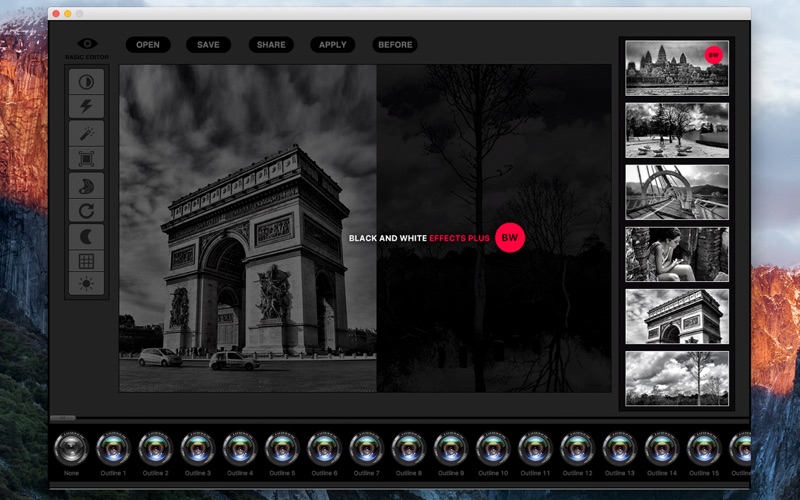Select the lightning bolt tool
The height and width of the screenshot is (500, 800).
click(x=86, y=106)
